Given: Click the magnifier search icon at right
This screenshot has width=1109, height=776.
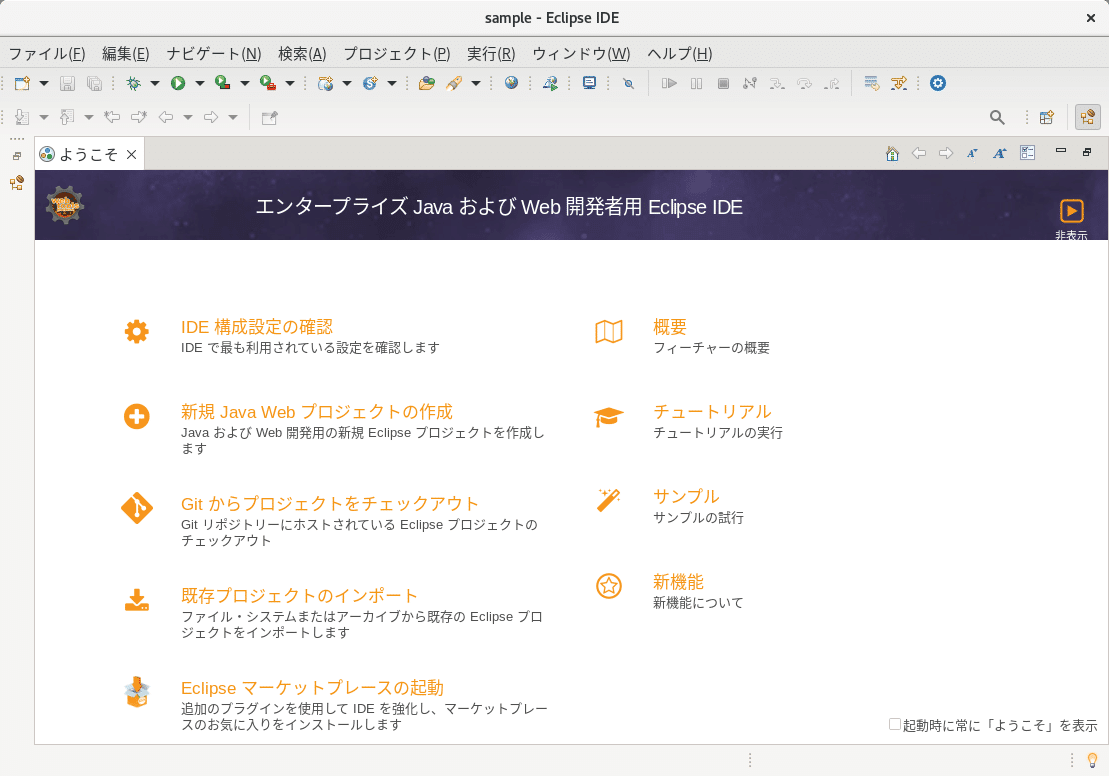Looking at the screenshot, I should 997,117.
